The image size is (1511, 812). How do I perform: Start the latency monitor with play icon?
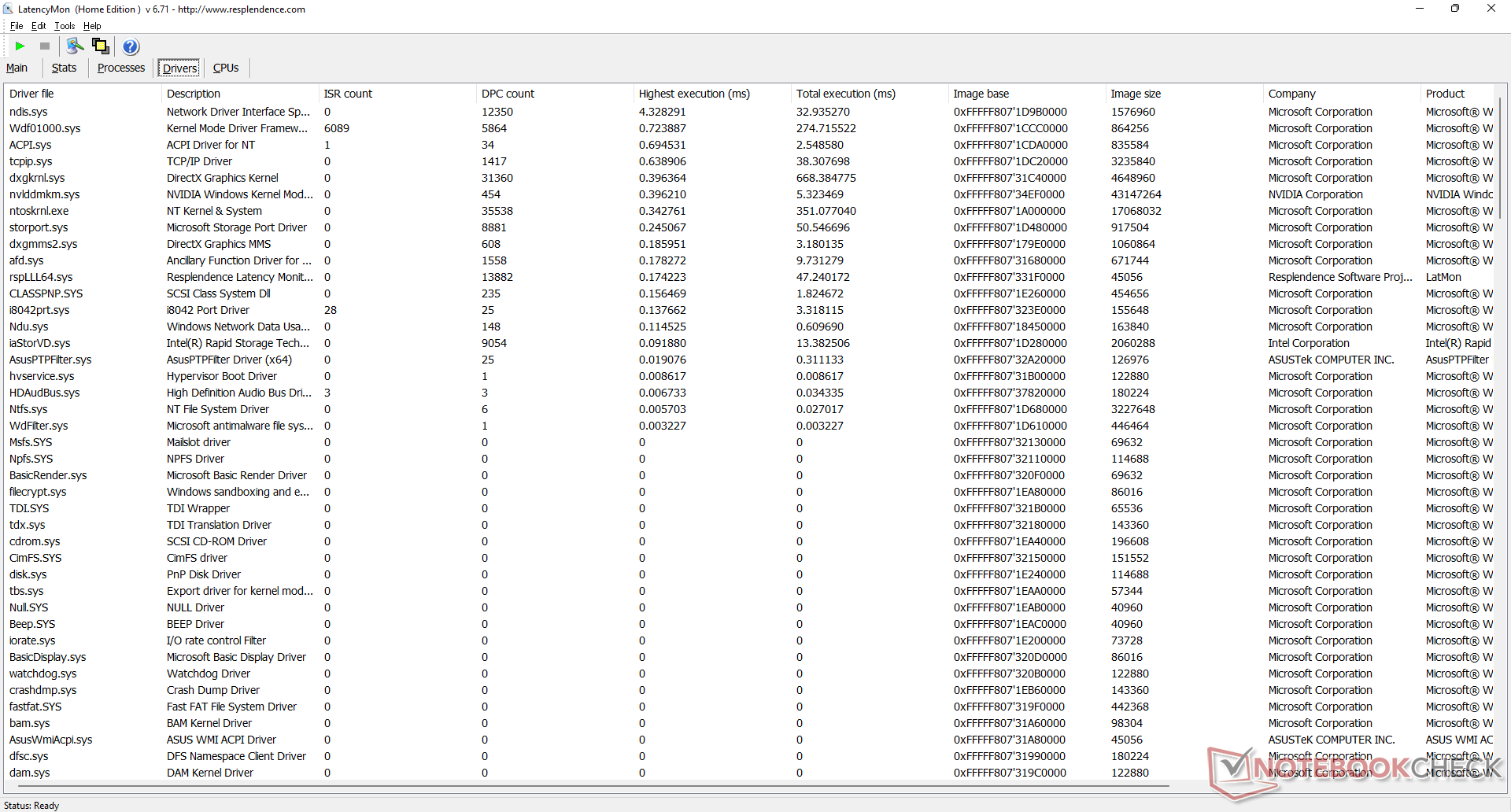20,46
